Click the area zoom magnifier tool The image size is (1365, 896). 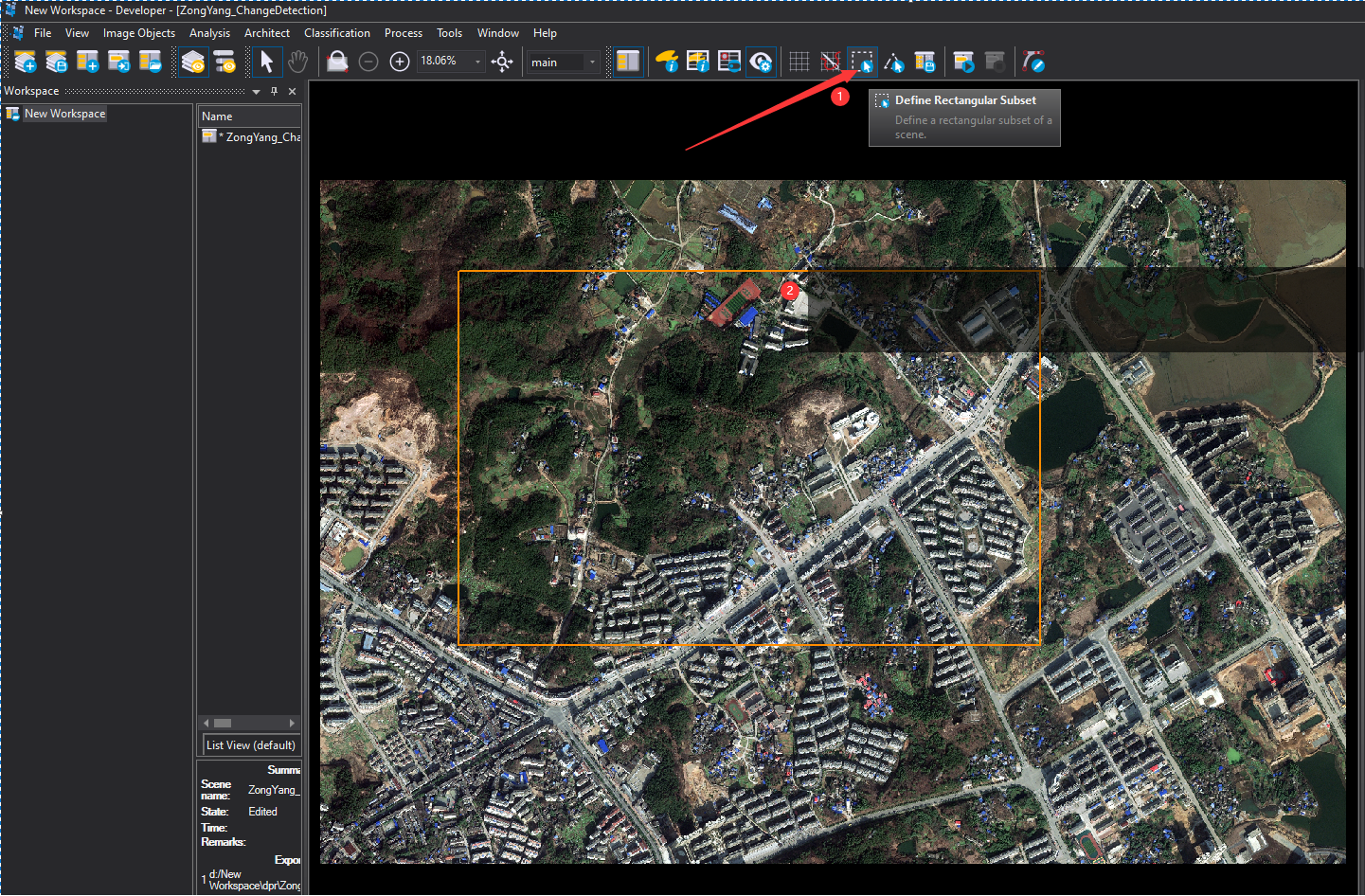pos(337,63)
